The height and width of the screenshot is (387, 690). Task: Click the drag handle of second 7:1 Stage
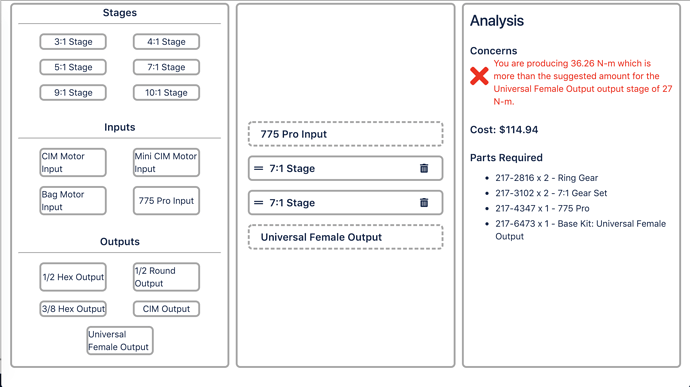[x=259, y=203]
